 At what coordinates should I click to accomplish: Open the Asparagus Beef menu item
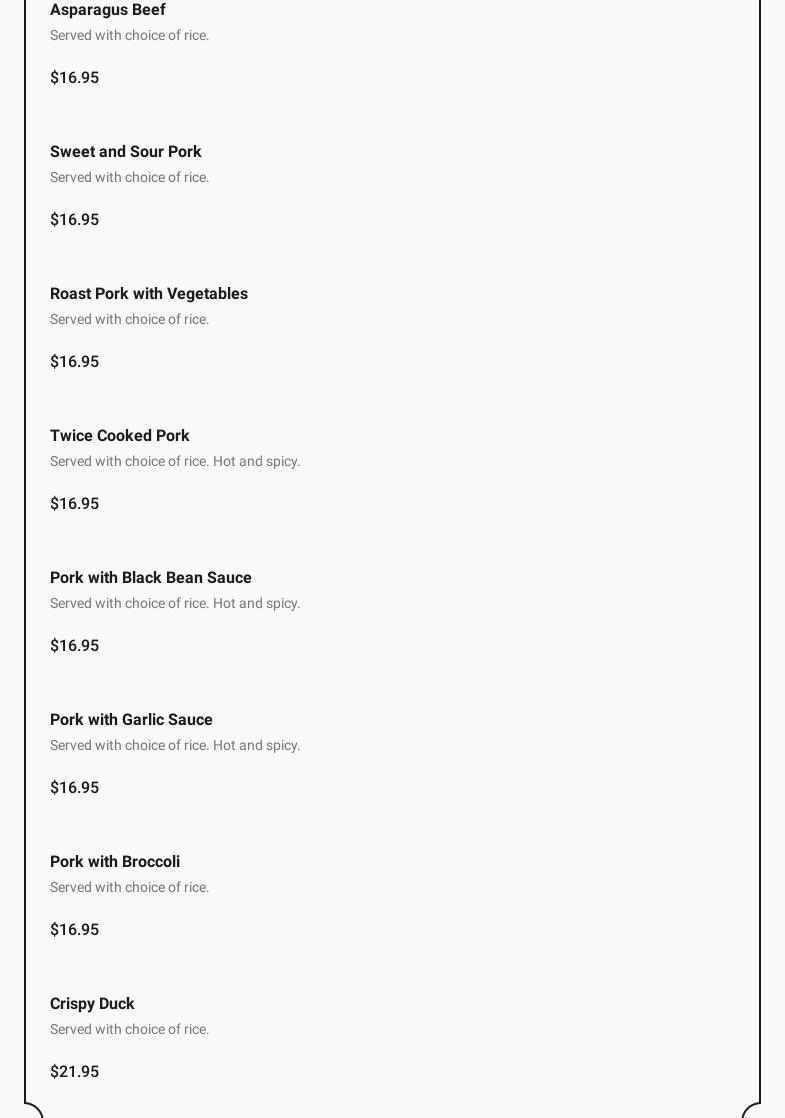[108, 10]
